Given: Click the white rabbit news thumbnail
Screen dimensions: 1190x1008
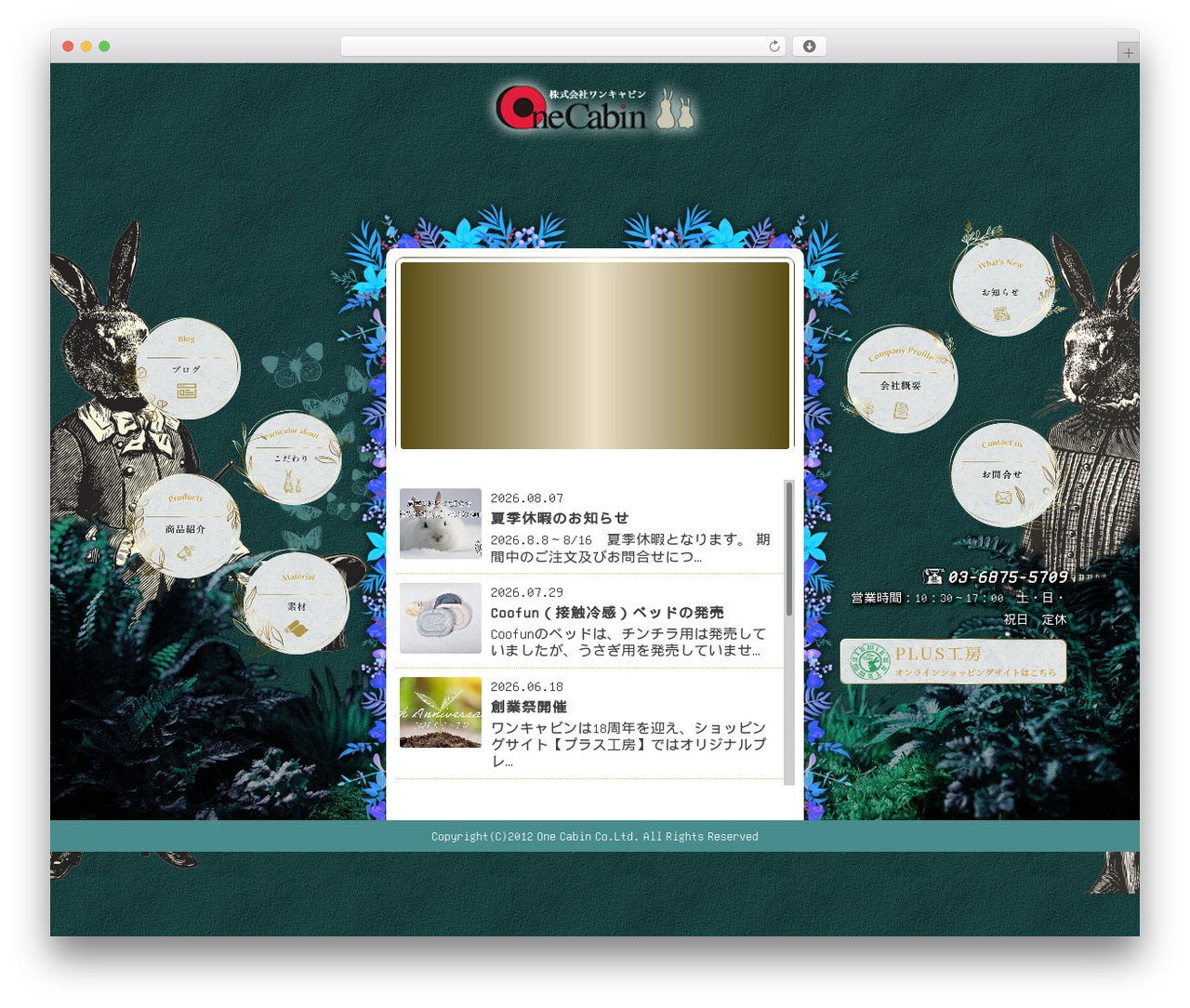Looking at the screenshot, I should click(441, 524).
